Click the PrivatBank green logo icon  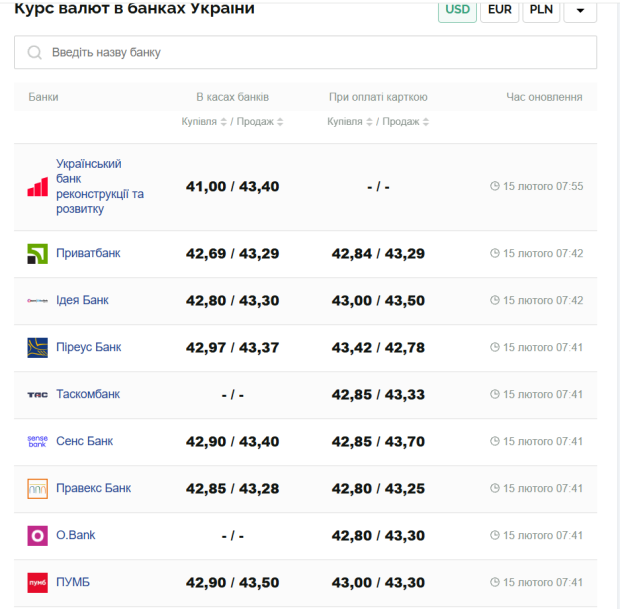pyautogui.click(x=37, y=254)
